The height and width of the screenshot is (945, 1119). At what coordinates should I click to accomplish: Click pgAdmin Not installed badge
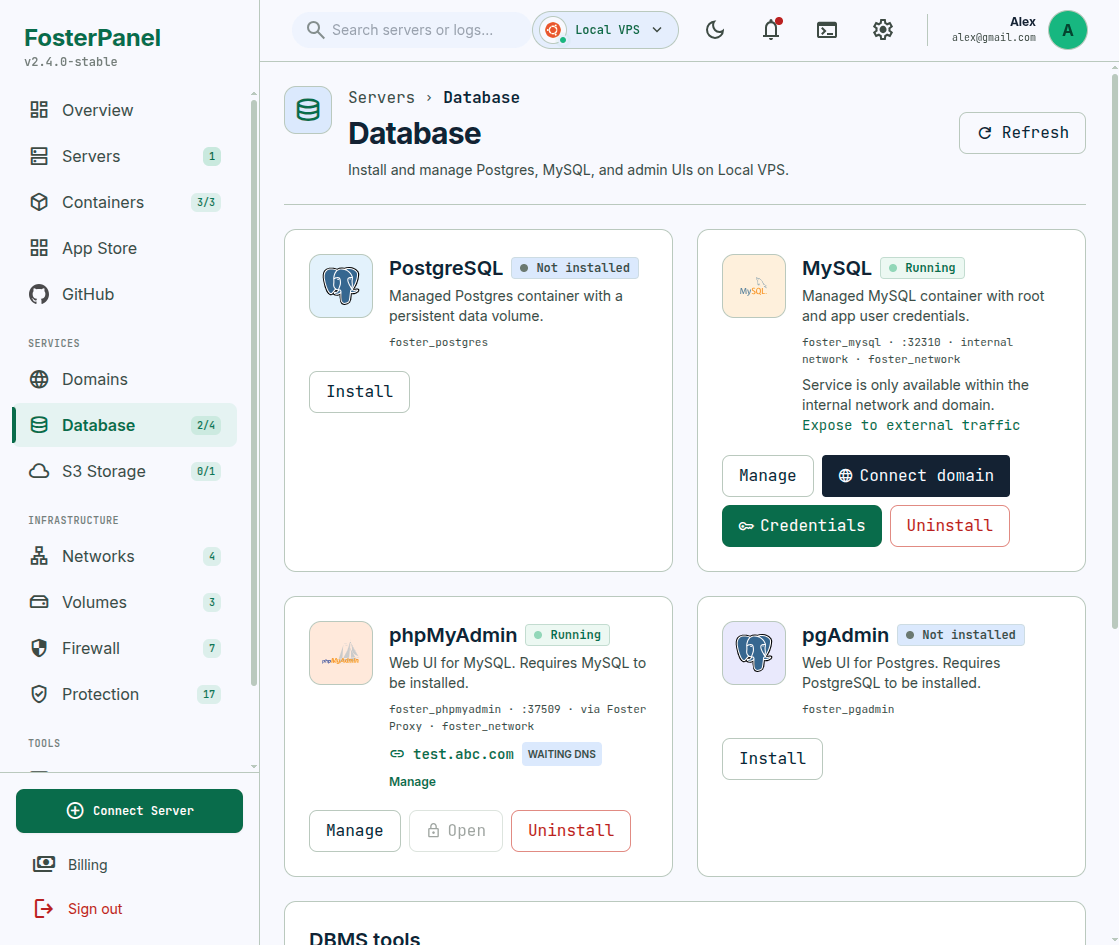click(961, 635)
